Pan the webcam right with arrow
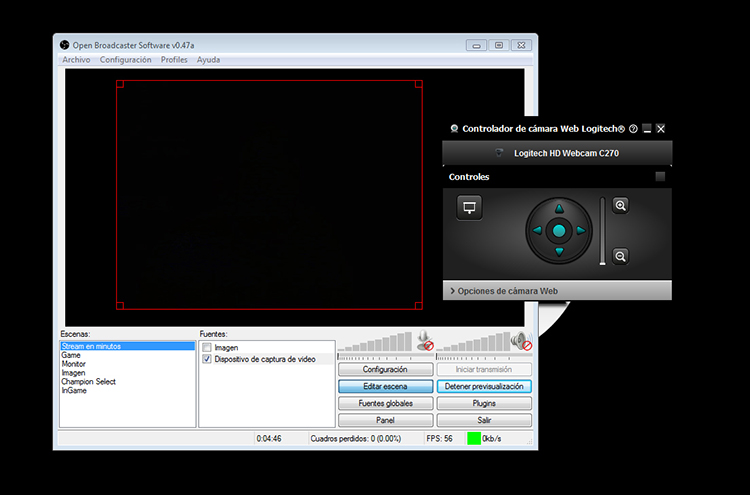The width and height of the screenshot is (750, 495). pyautogui.click(x=580, y=230)
